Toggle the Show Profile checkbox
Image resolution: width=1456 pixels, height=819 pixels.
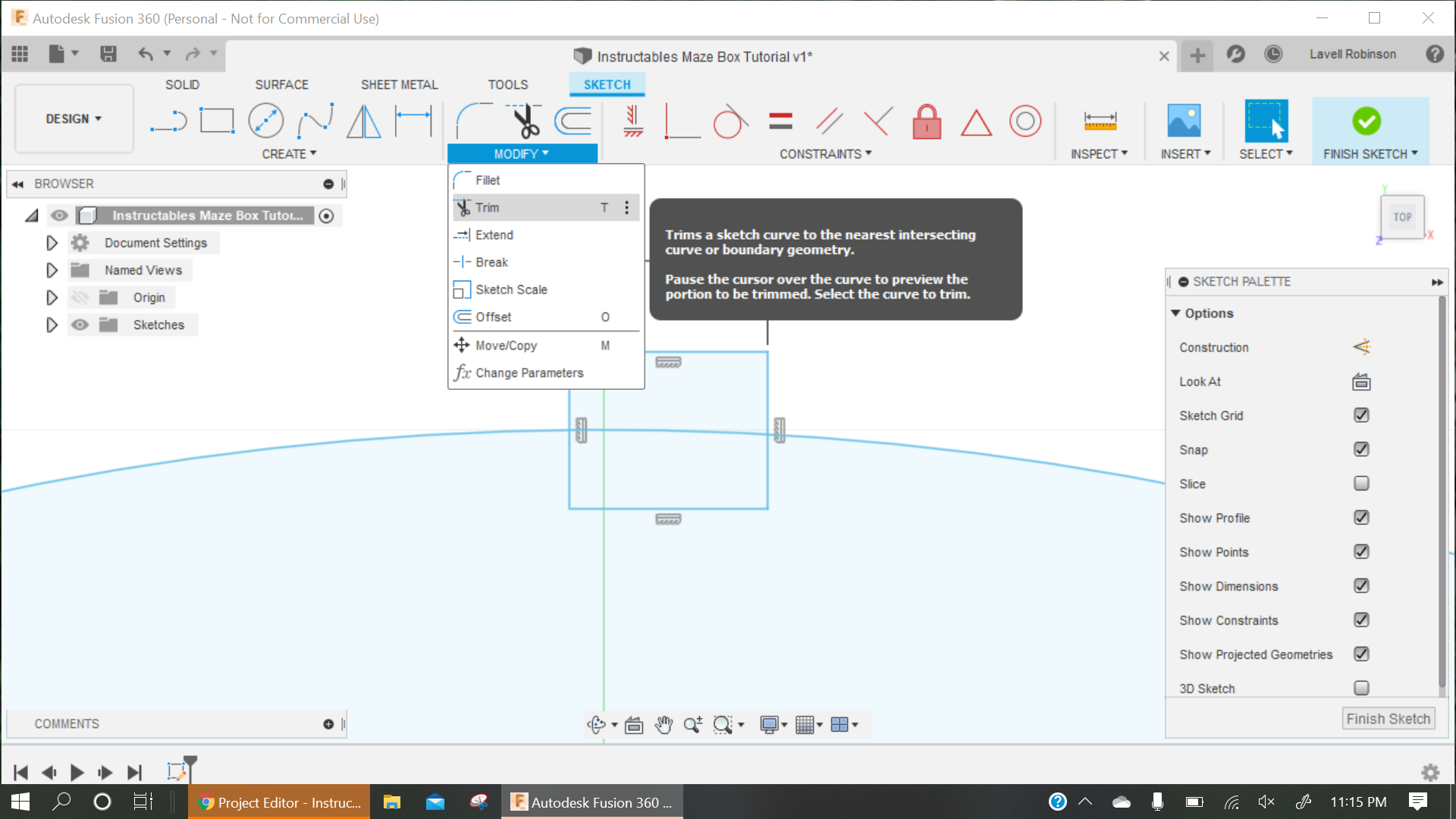[1361, 518]
